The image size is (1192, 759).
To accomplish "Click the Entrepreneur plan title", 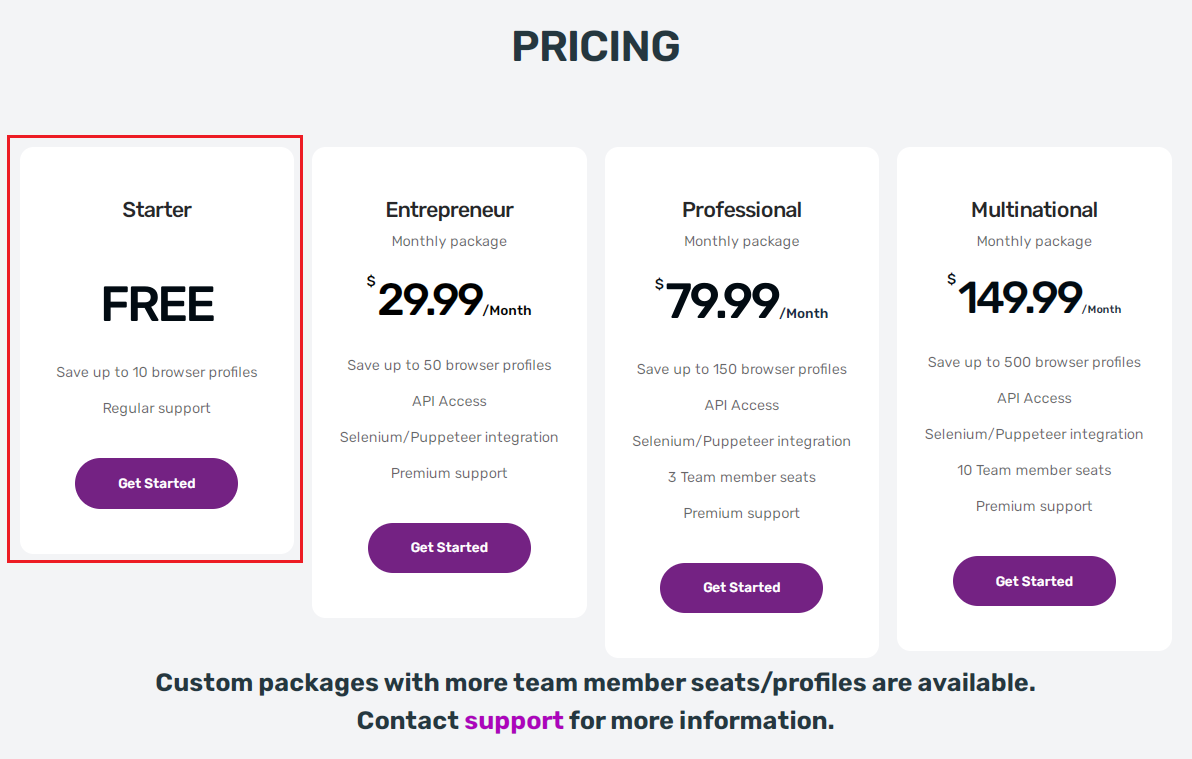I will (449, 210).
